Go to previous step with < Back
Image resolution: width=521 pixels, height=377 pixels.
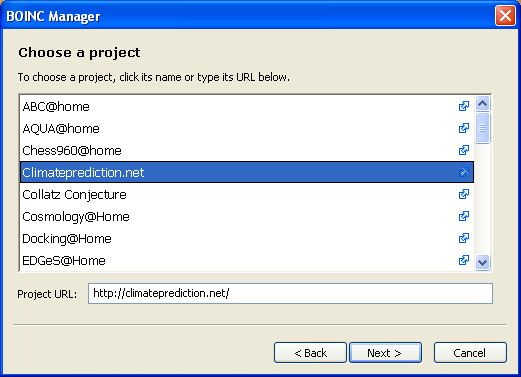click(x=310, y=352)
